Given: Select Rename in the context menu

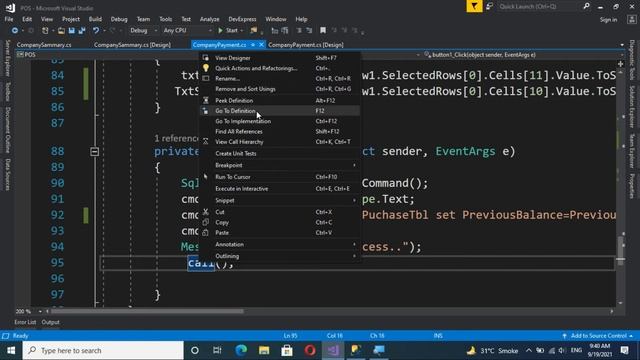Looking at the screenshot, I should coord(280,78).
